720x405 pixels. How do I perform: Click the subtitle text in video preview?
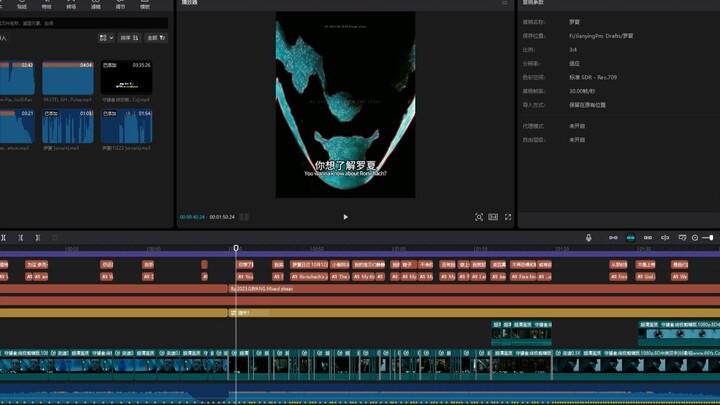click(x=345, y=169)
